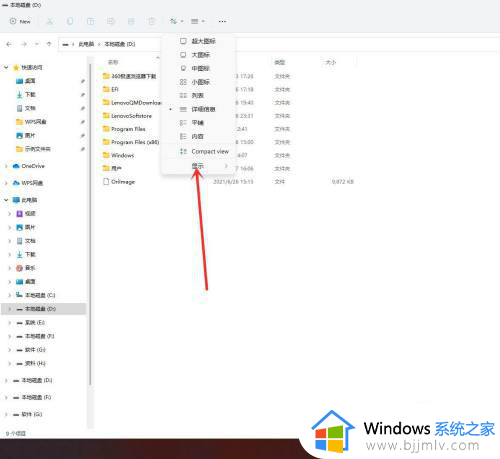Expand the OneDrive tree node
The image size is (500, 459).
click(6, 166)
